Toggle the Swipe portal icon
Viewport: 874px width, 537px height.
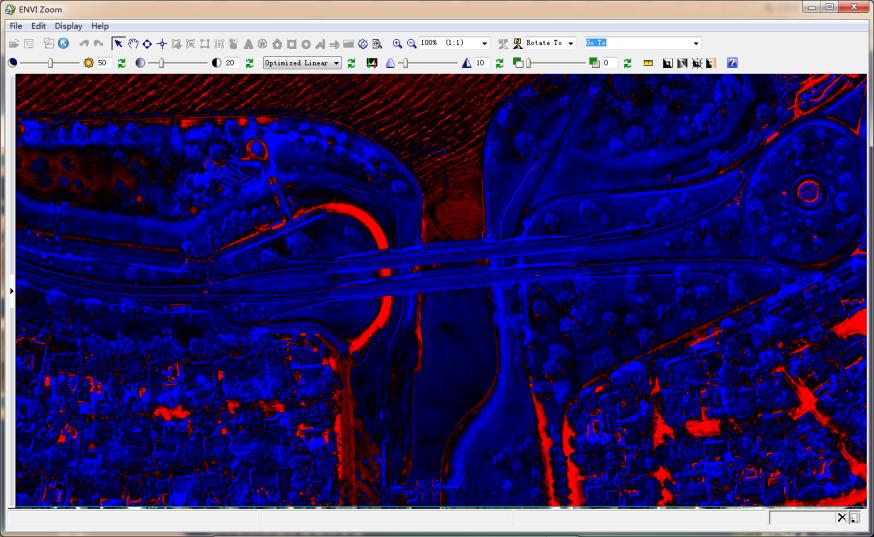(710, 63)
